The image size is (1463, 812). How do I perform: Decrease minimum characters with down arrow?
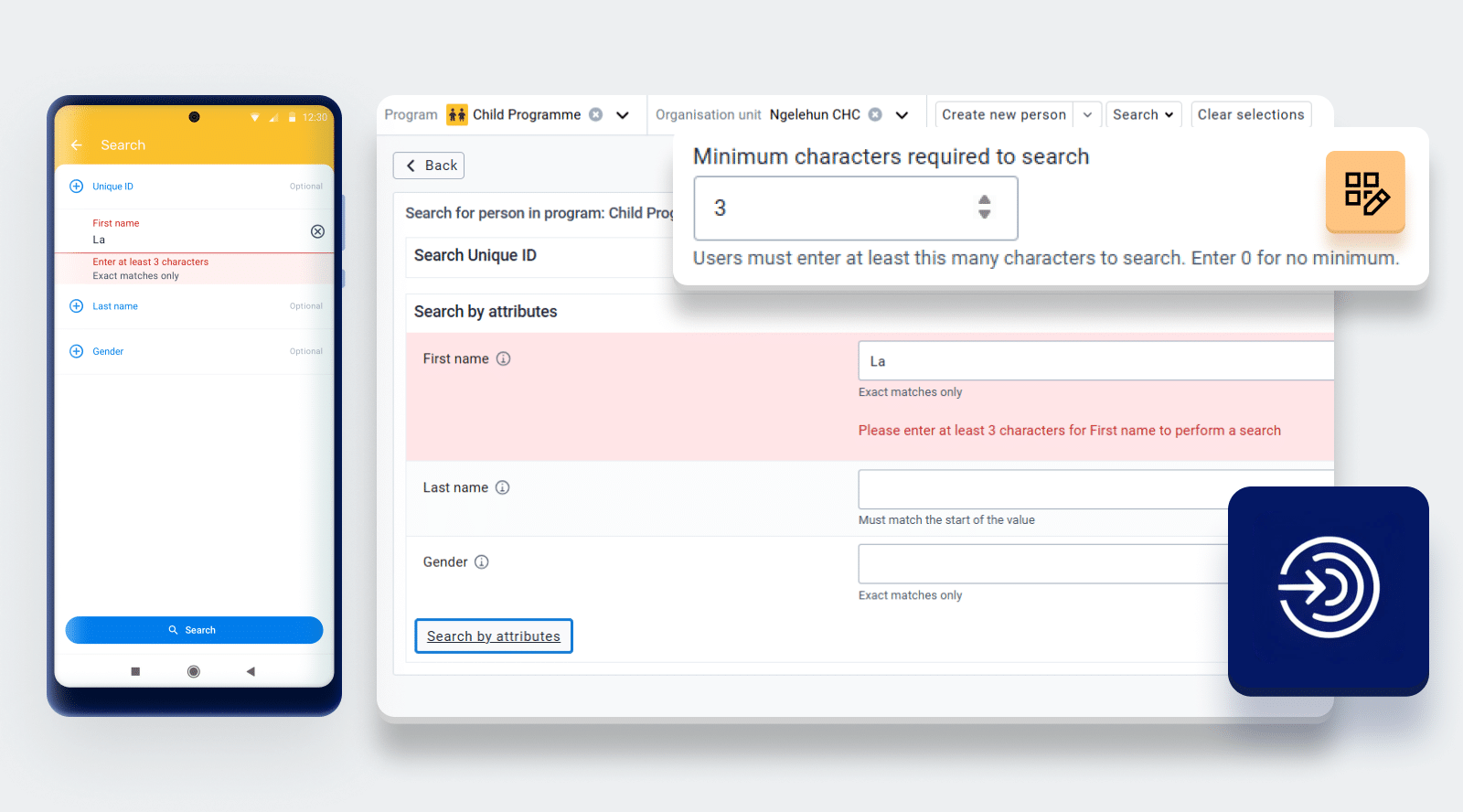coord(985,214)
